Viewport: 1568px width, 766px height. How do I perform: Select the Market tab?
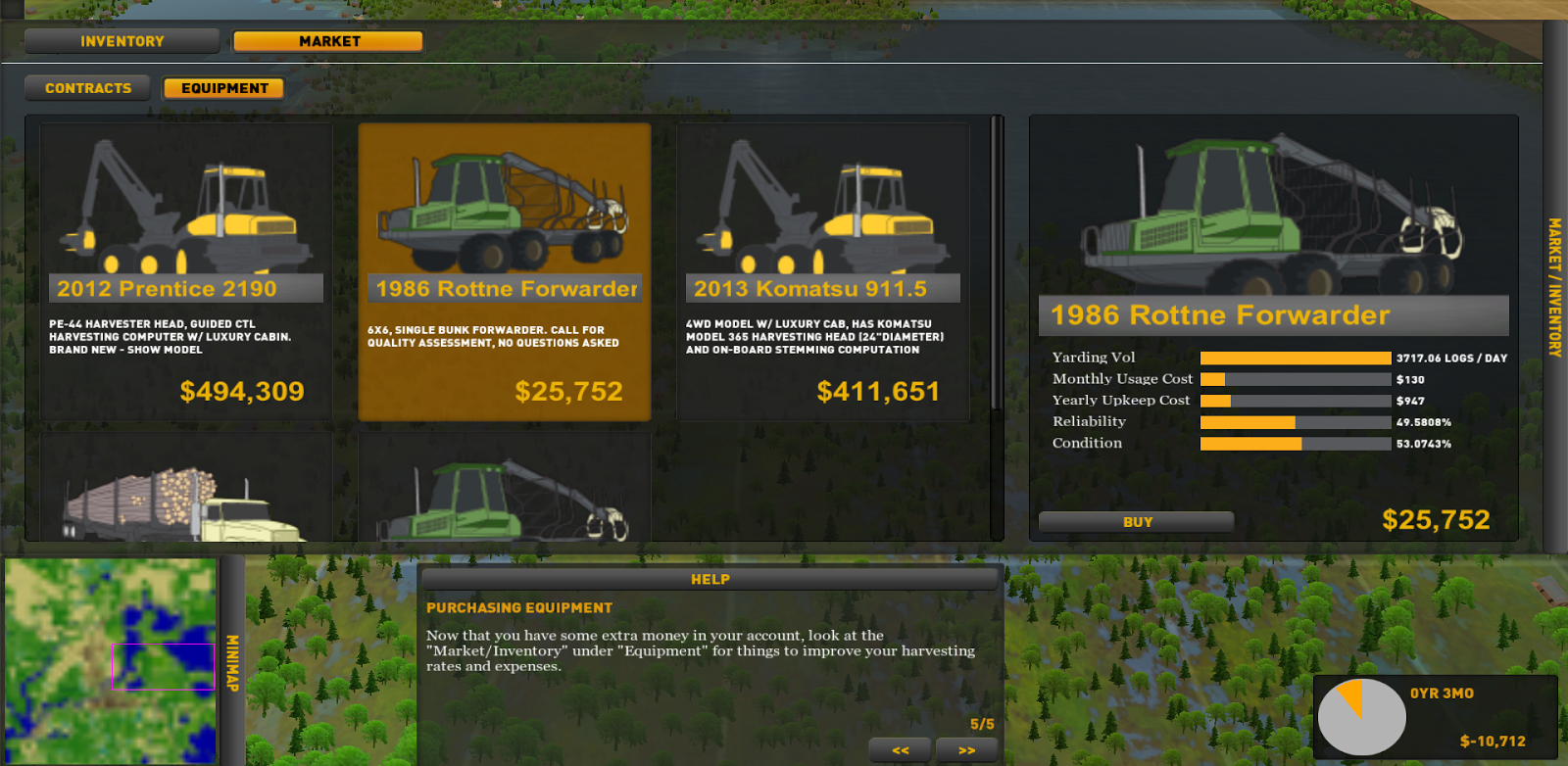[x=328, y=41]
